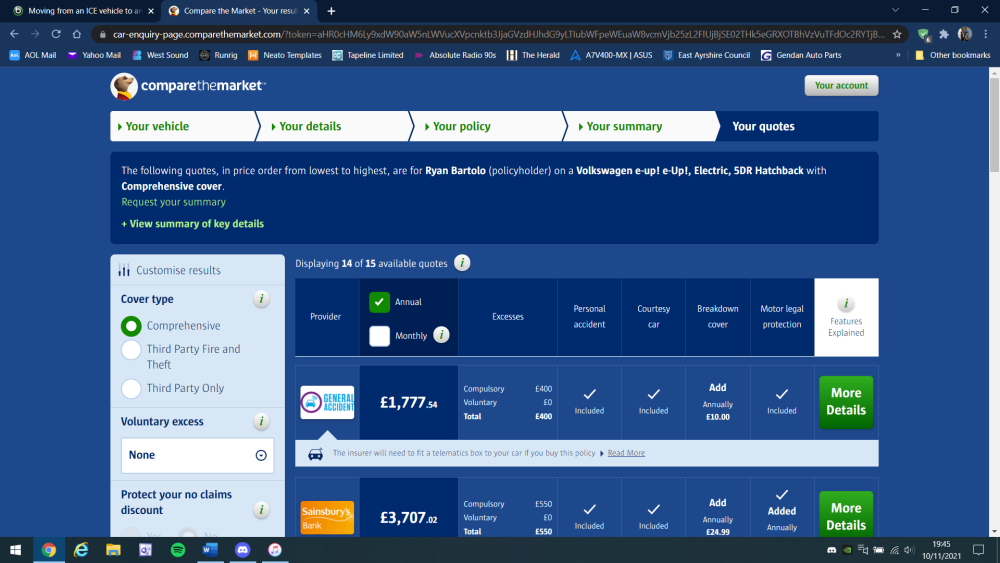This screenshot has width=1000, height=563.
Task: Click the Sainsbury's Bank provider logo
Action: (327, 517)
